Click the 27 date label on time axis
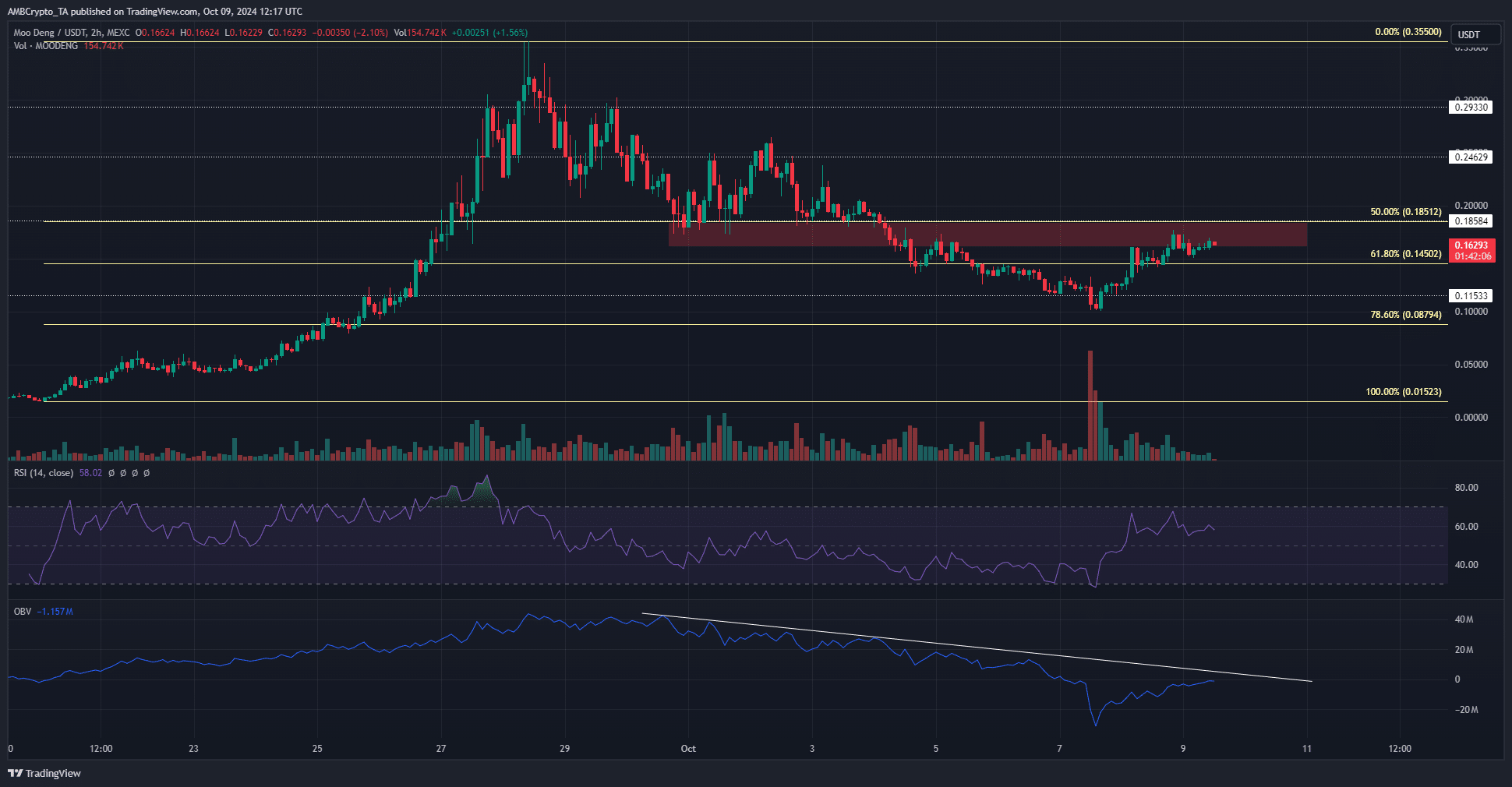This screenshot has height=787, width=1512. pos(441,749)
